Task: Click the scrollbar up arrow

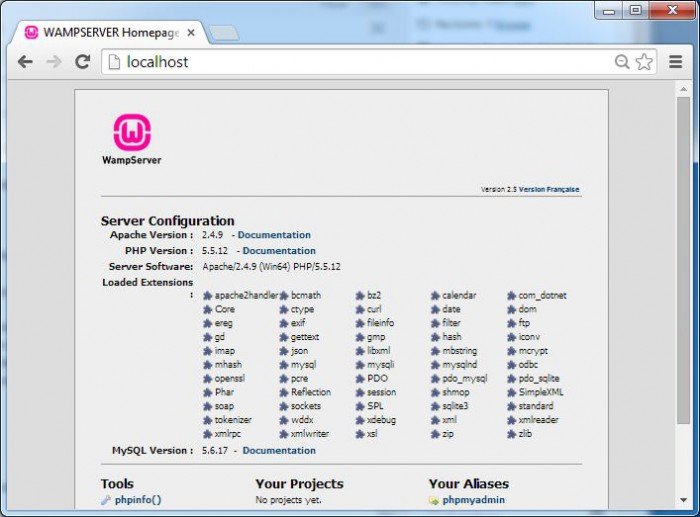Action: 683,89
